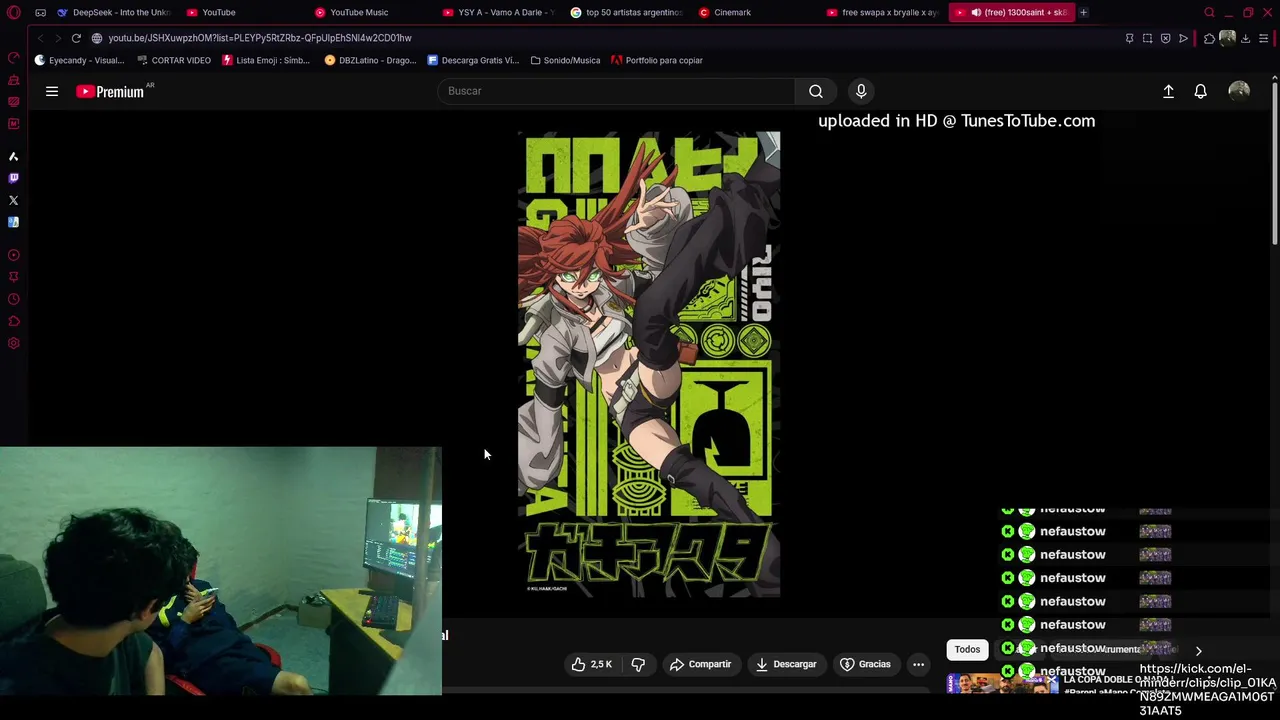The image size is (1280, 720).
Task: Open Portfolio para copiar bookmark
Action: [657, 60]
